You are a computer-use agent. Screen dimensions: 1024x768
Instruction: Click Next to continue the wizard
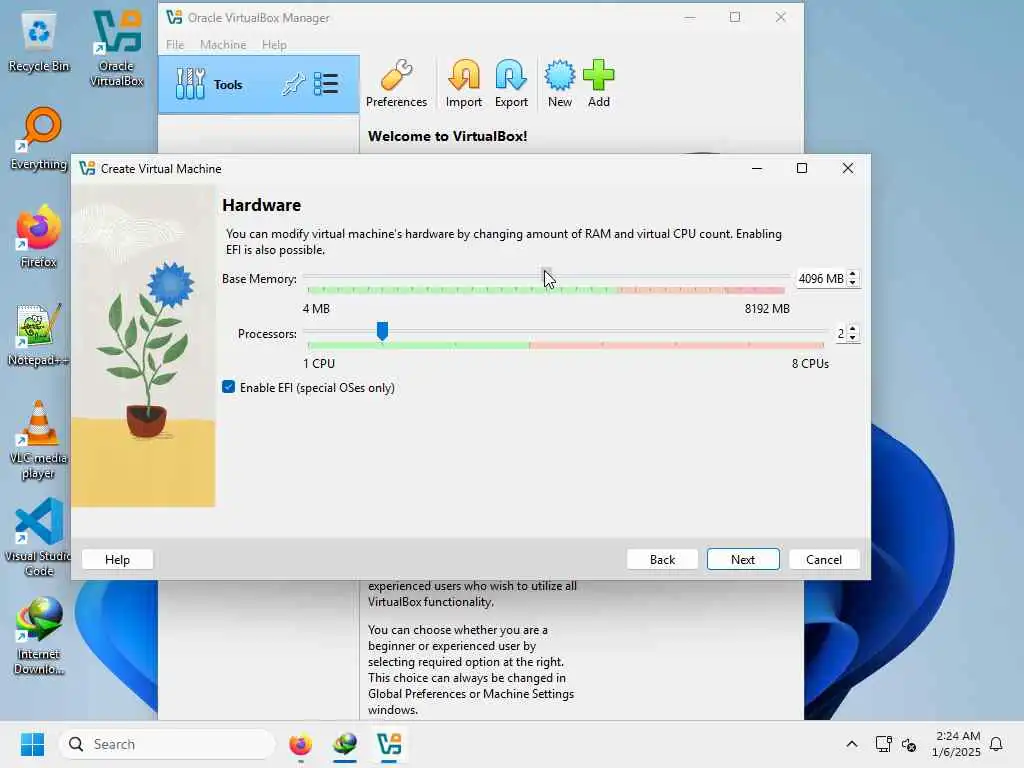(x=743, y=560)
